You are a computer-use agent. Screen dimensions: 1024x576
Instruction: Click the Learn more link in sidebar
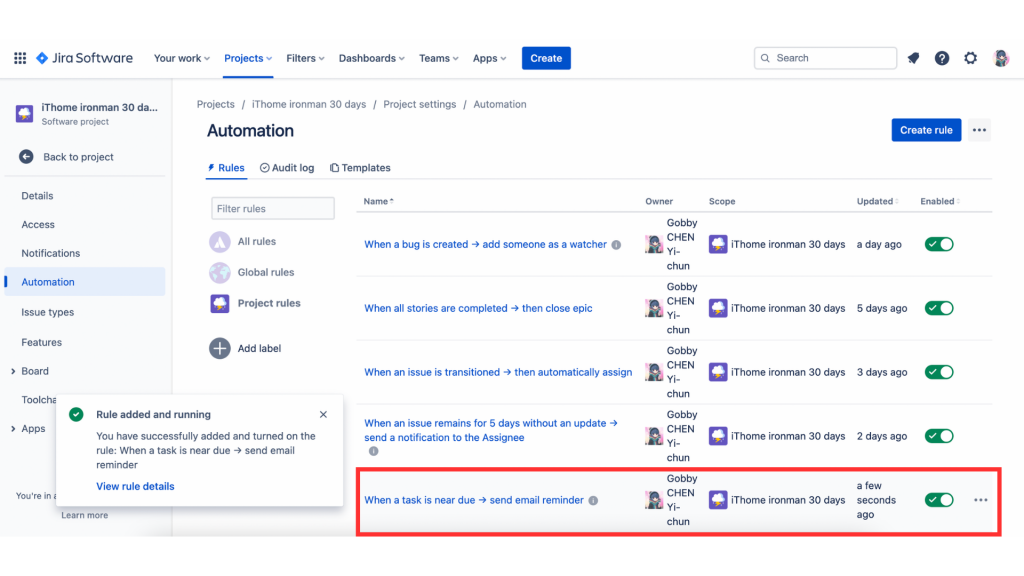click(84, 515)
